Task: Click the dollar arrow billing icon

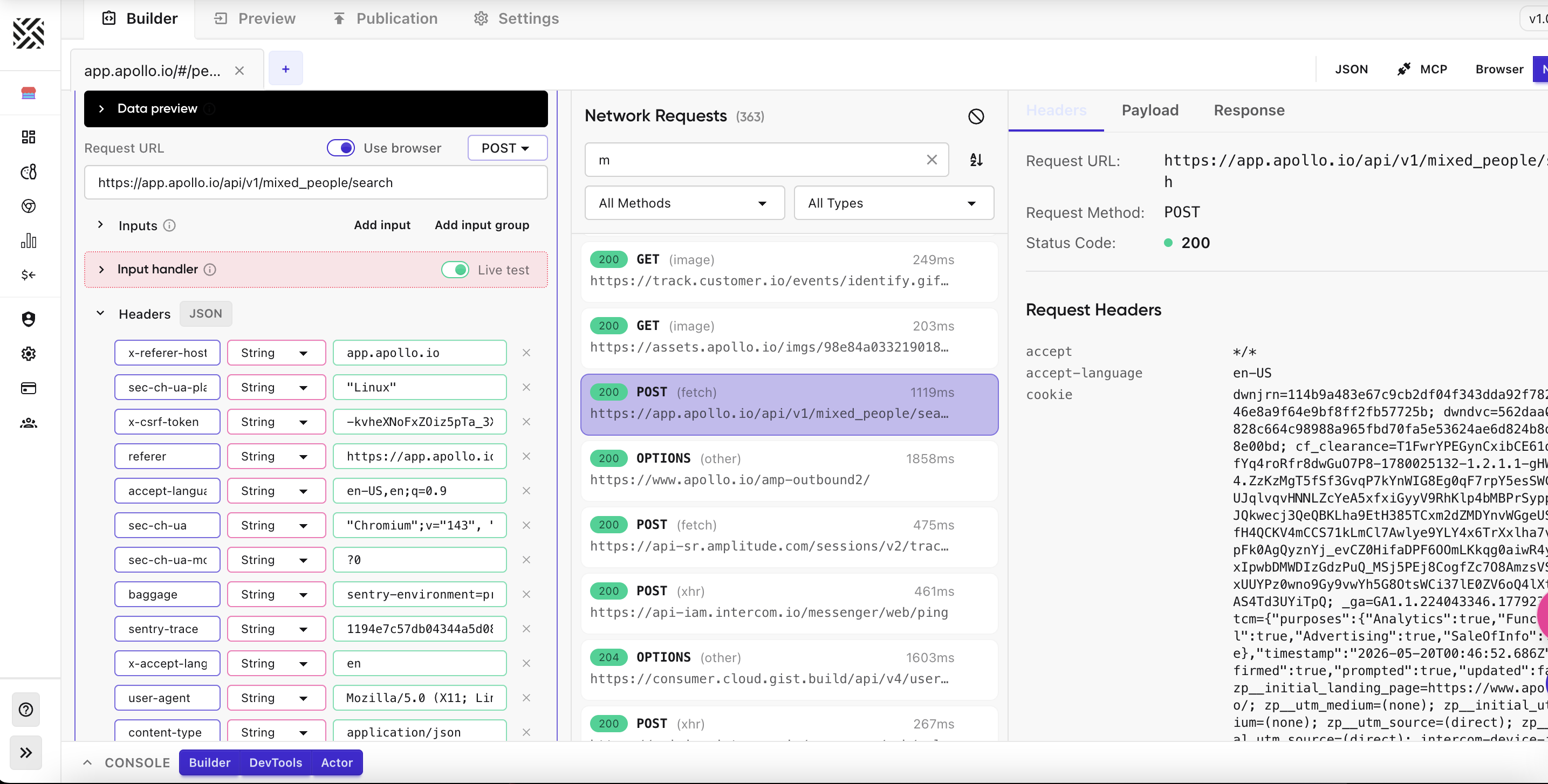Action: (28, 275)
